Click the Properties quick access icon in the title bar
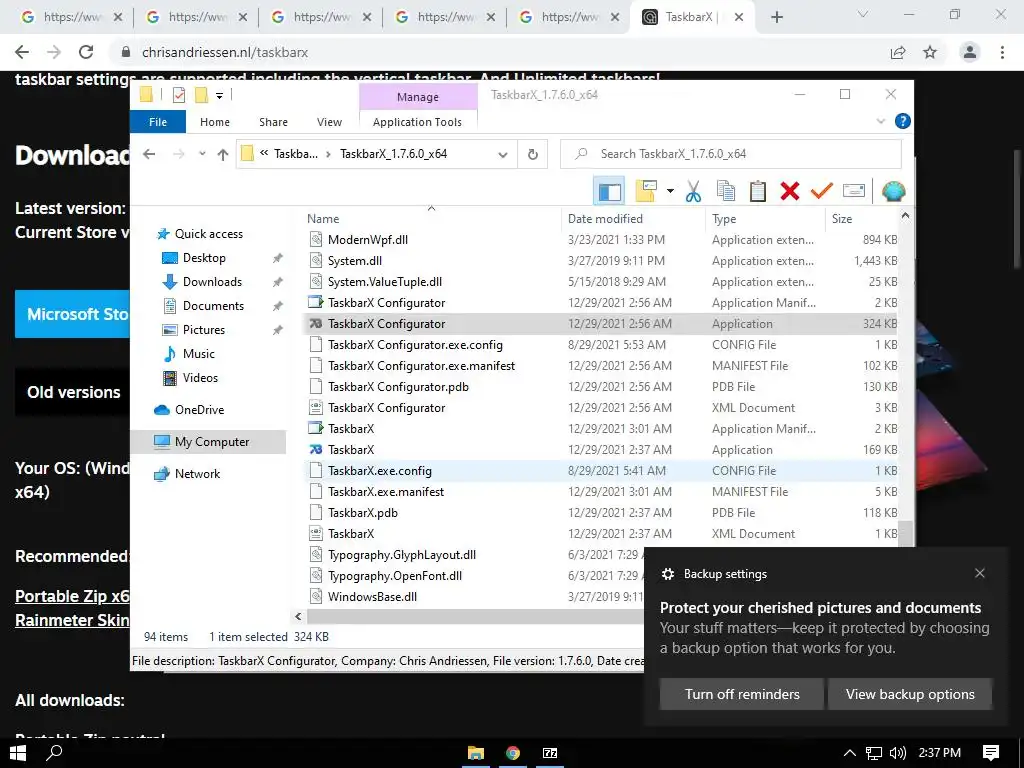This screenshot has height=768, width=1024. [x=178, y=95]
